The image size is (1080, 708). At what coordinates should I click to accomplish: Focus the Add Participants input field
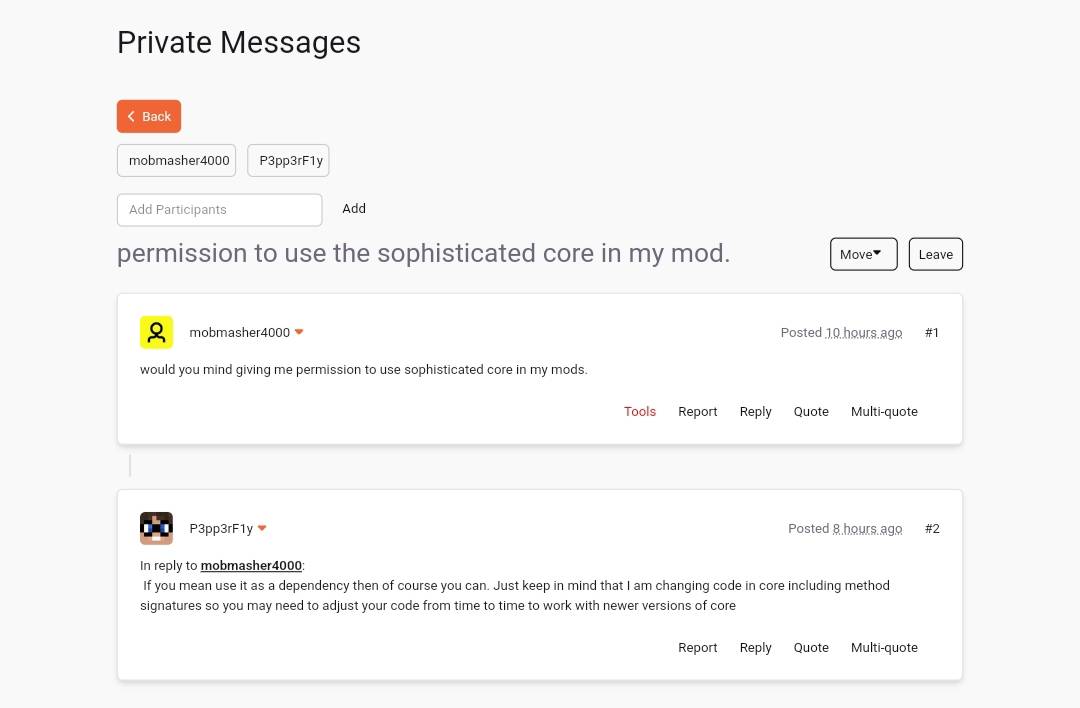point(219,210)
